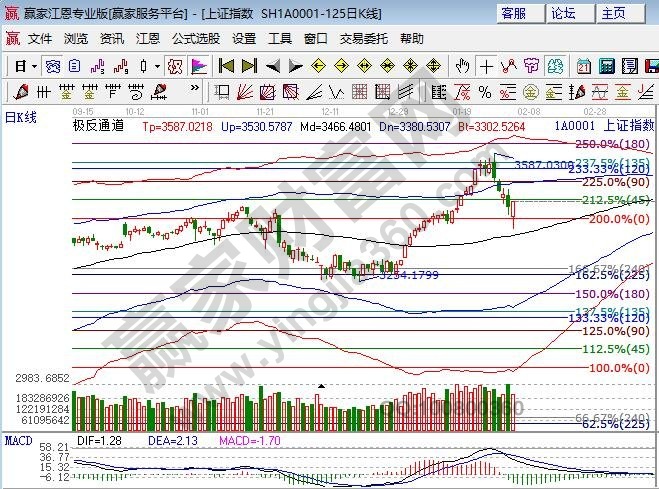Open the candlestick style dropdown arrow
The image size is (659, 489).
[157, 67]
